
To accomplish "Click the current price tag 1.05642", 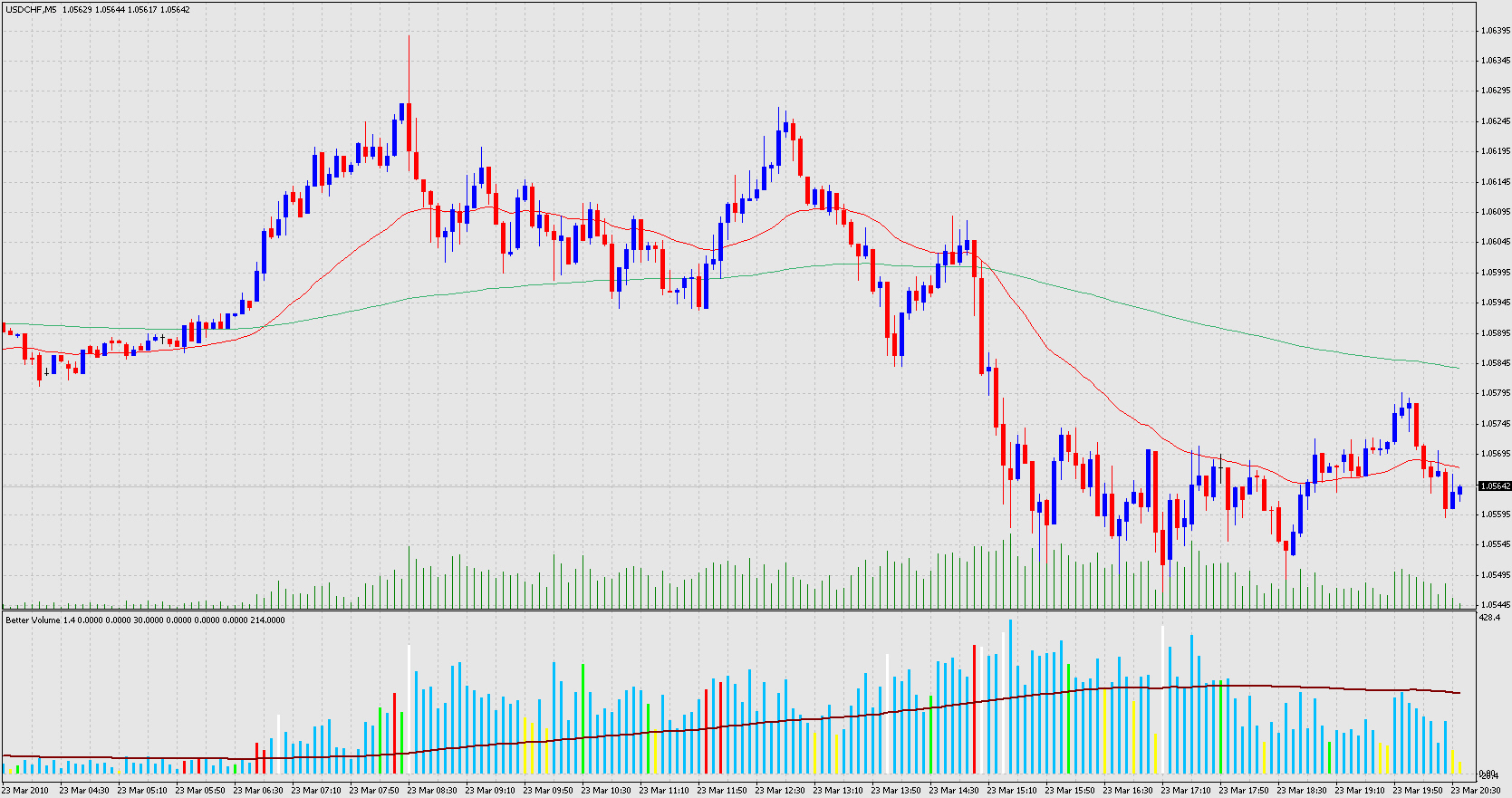I will pyautogui.click(x=1495, y=486).
